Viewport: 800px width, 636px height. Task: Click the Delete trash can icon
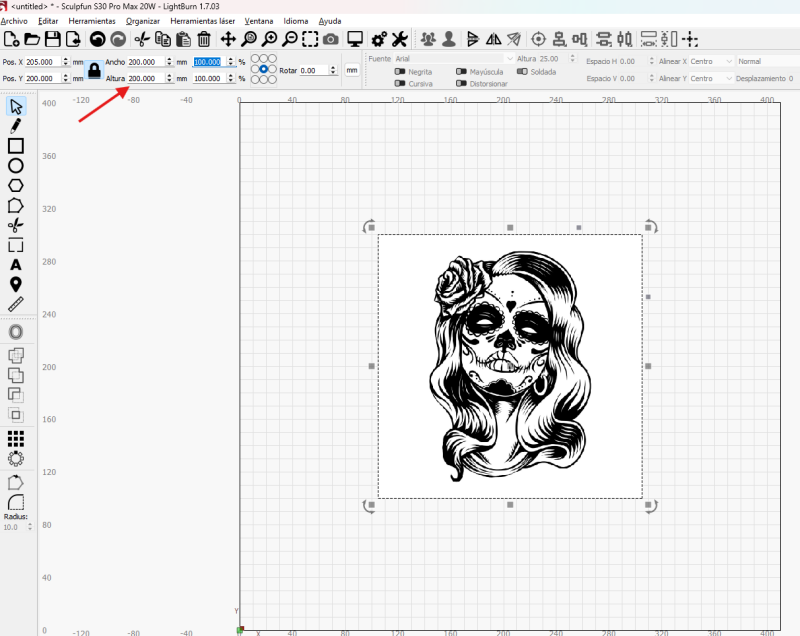point(204,39)
